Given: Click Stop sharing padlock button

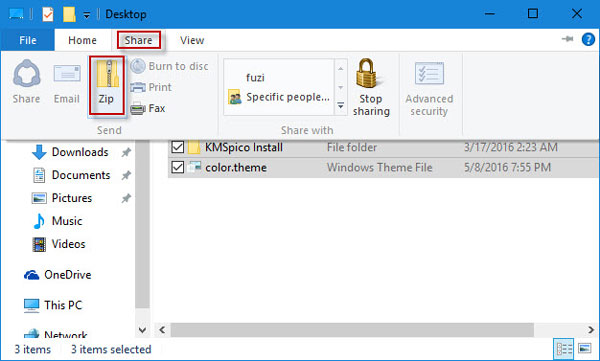Looking at the screenshot, I should [x=371, y=87].
